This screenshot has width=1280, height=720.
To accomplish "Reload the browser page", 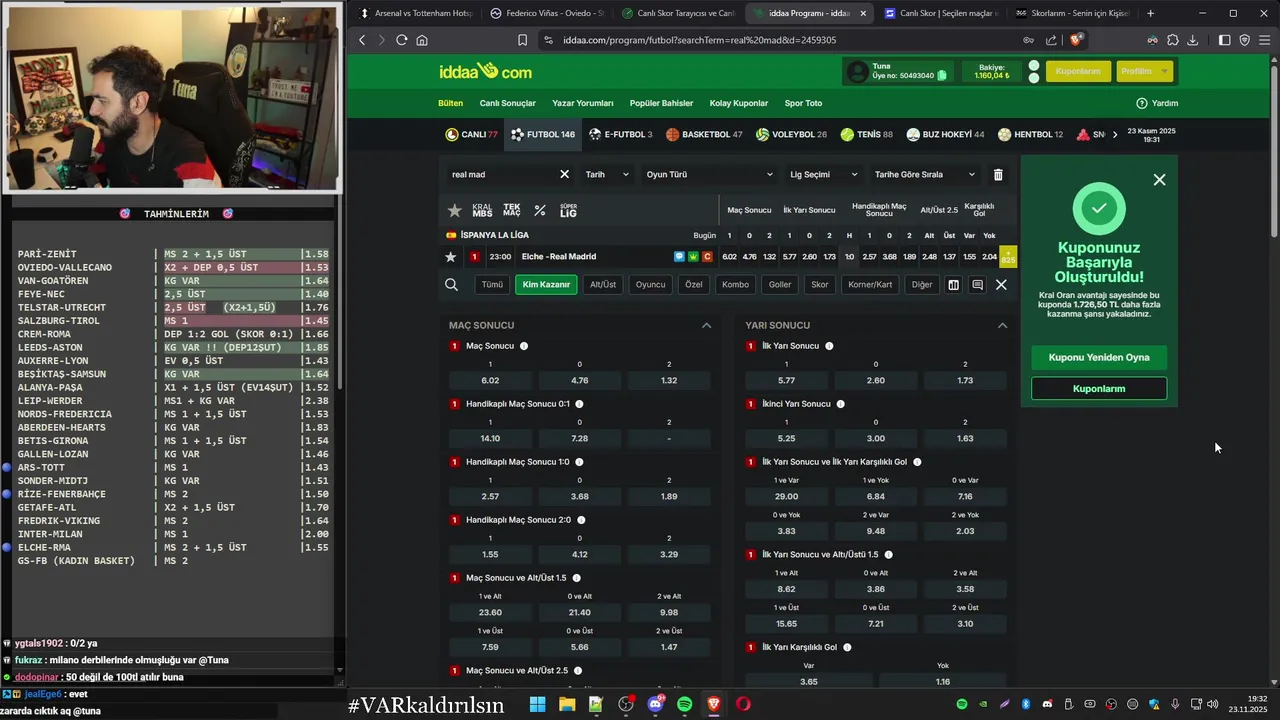I will coord(401,40).
